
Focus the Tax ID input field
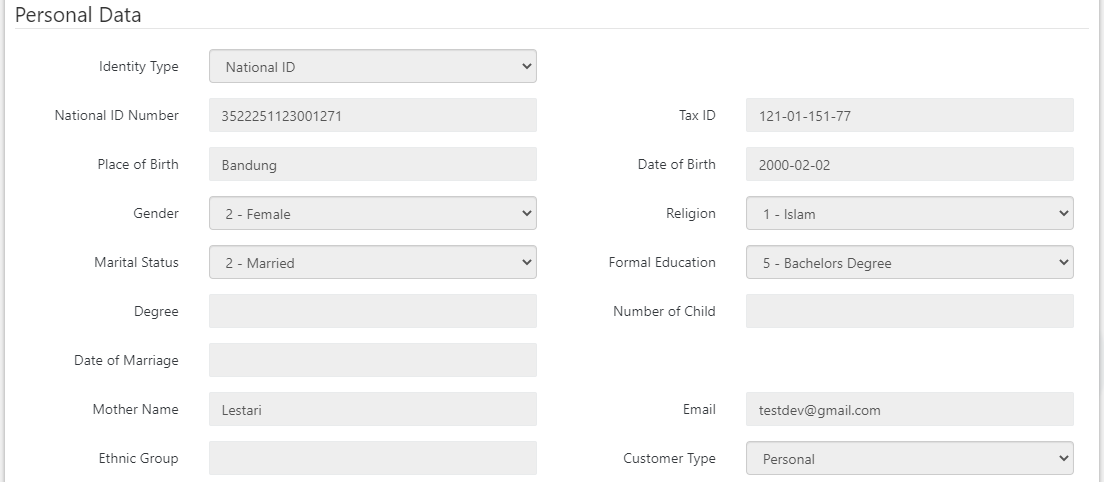point(909,116)
